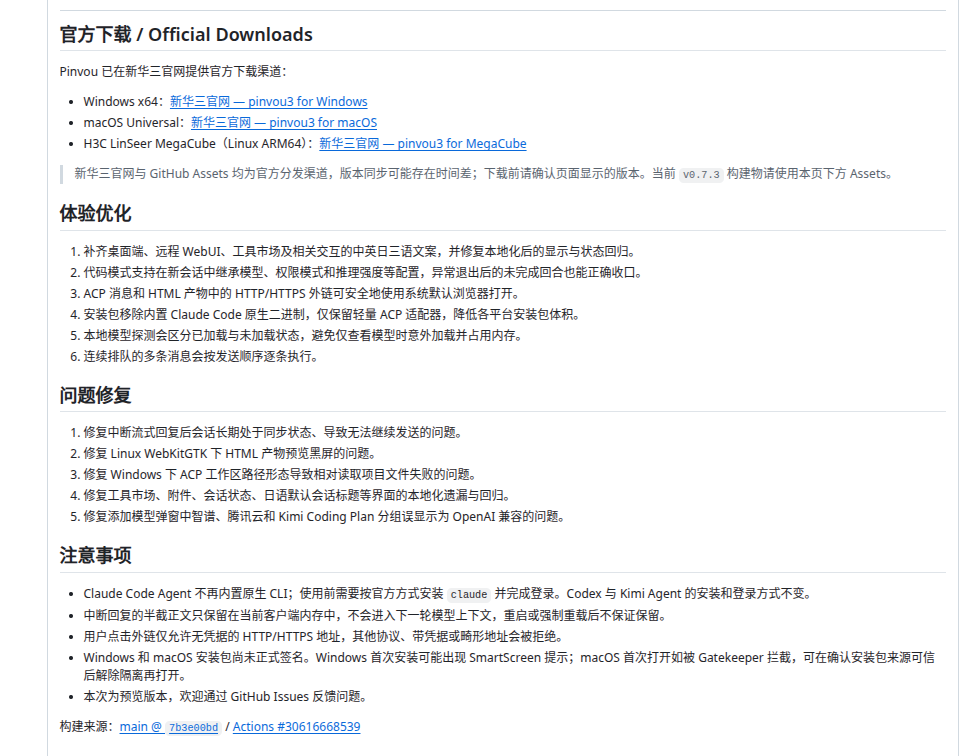
Task: Click the inline 'claude' code snippet
Action: click(469, 594)
